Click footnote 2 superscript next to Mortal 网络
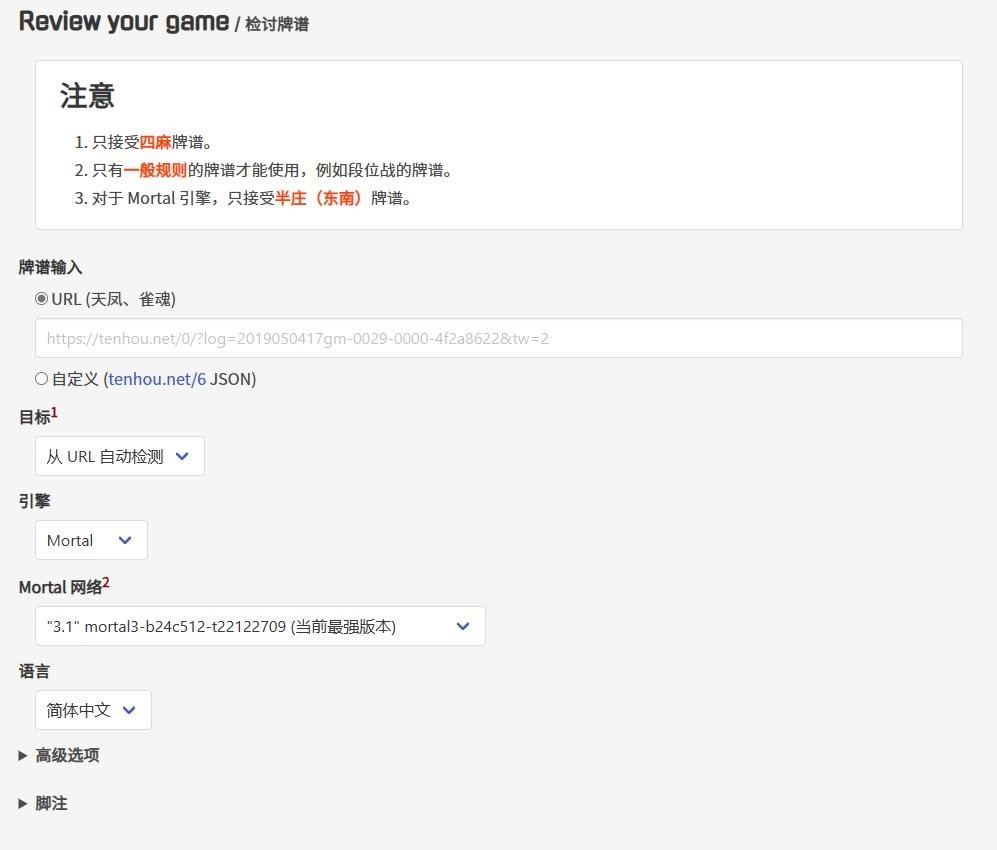The image size is (997, 850). click(106, 582)
